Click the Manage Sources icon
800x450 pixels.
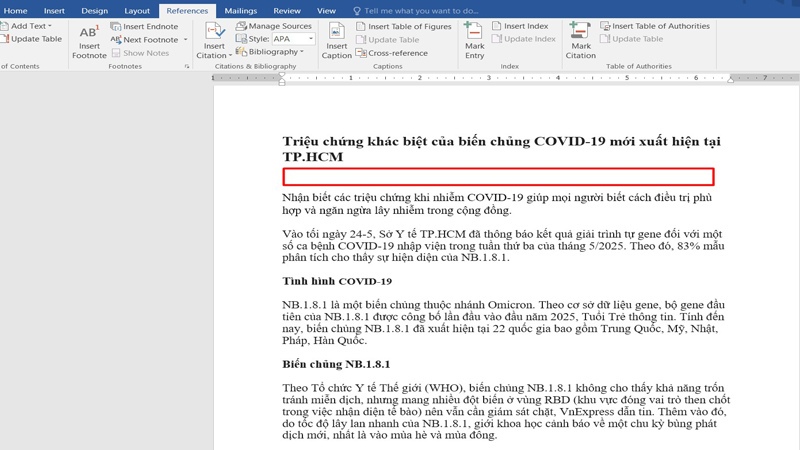[x=272, y=27]
